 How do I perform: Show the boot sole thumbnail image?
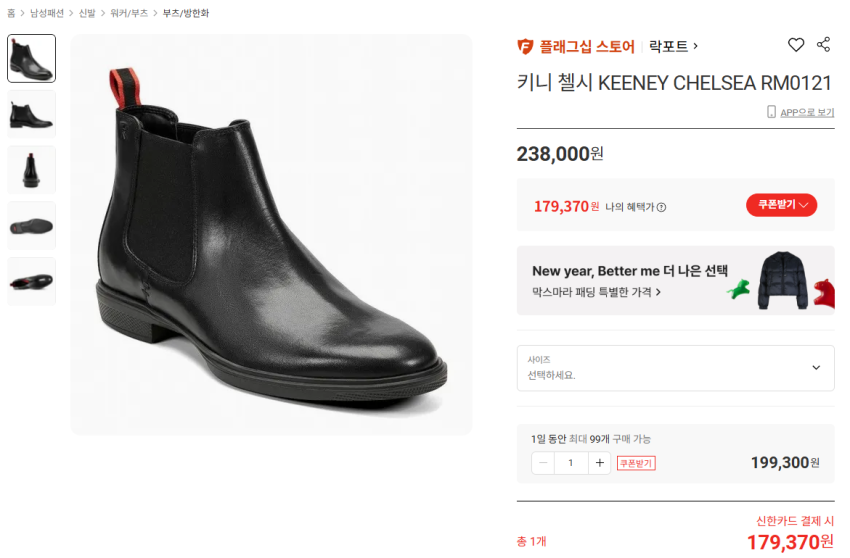point(31,225)
